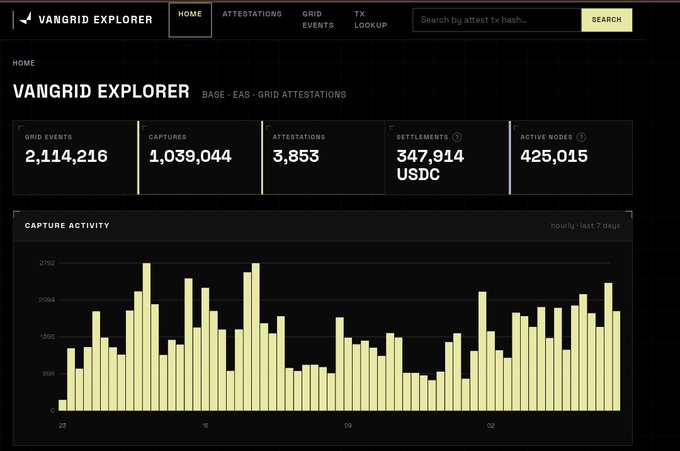Click the value 425,015

(x=554, y=156)
